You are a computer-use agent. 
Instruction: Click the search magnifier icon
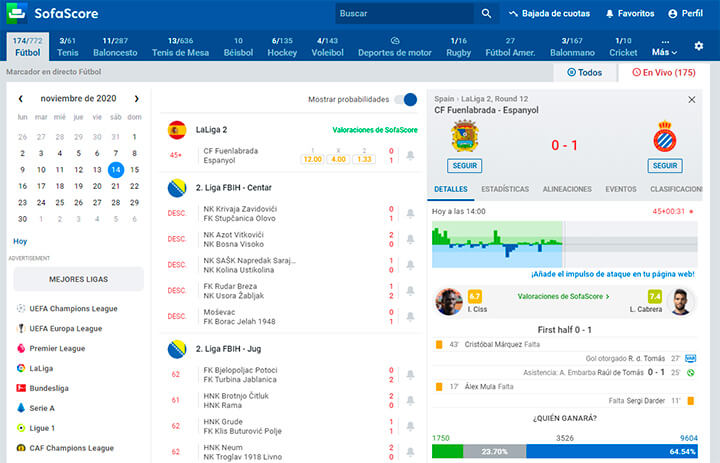pos(486,14)
